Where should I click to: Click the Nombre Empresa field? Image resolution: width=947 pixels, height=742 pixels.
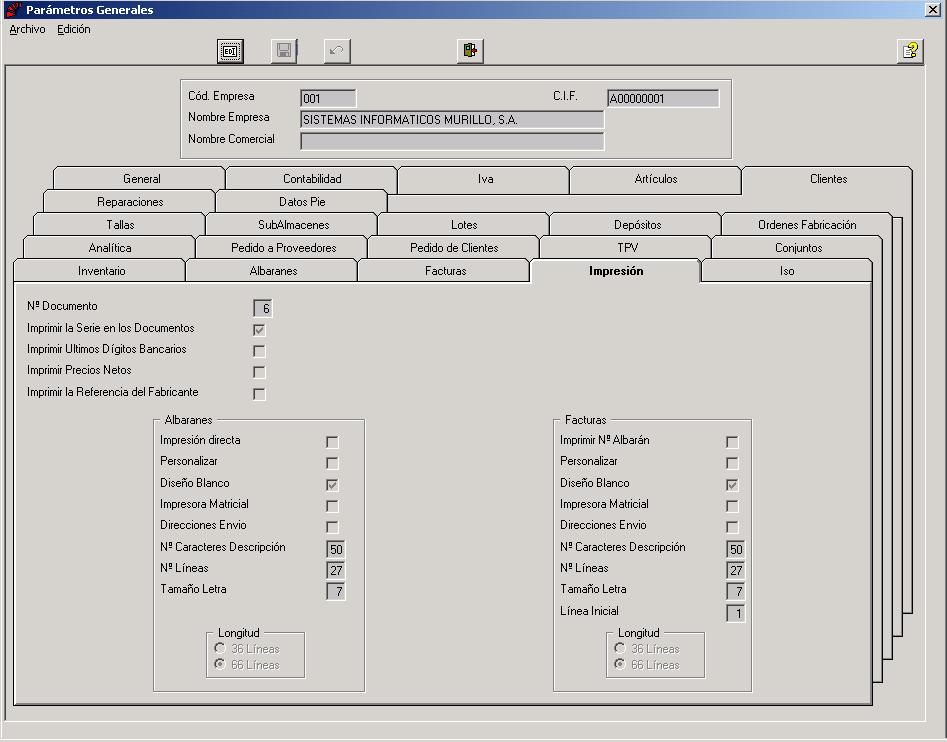click(452, 120)
